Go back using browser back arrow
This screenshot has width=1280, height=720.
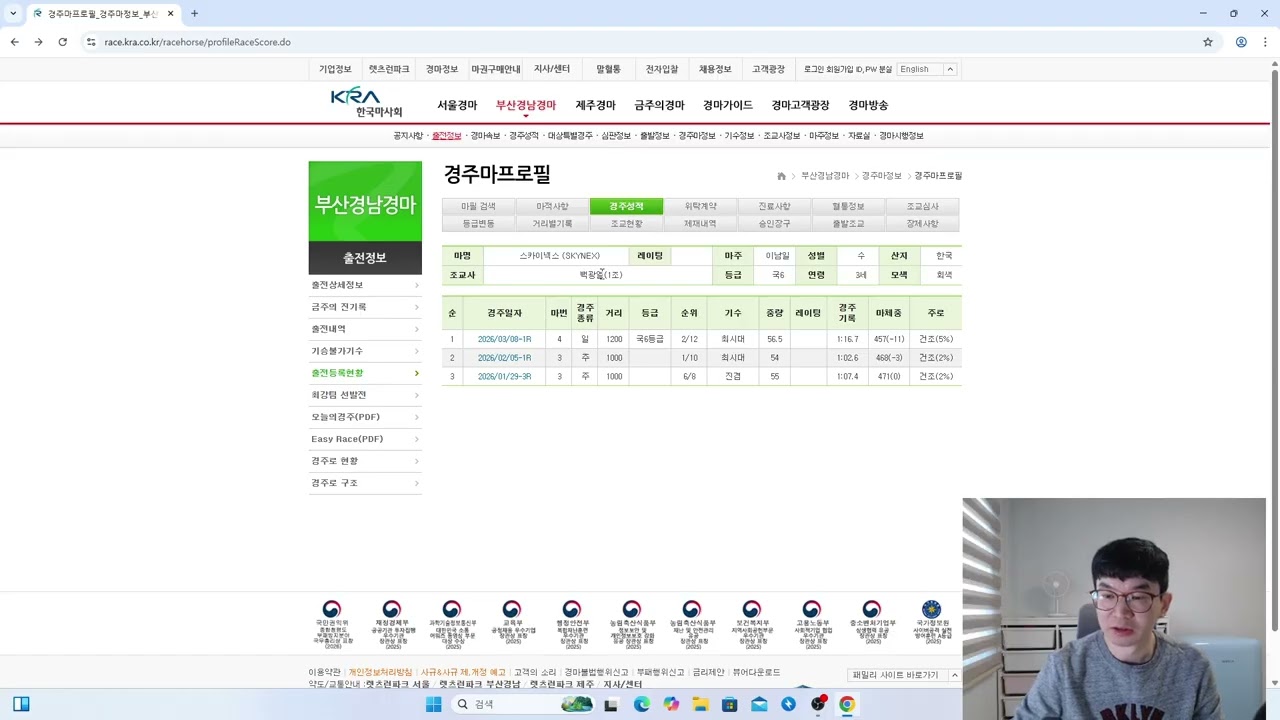click(x=14, y=42)
